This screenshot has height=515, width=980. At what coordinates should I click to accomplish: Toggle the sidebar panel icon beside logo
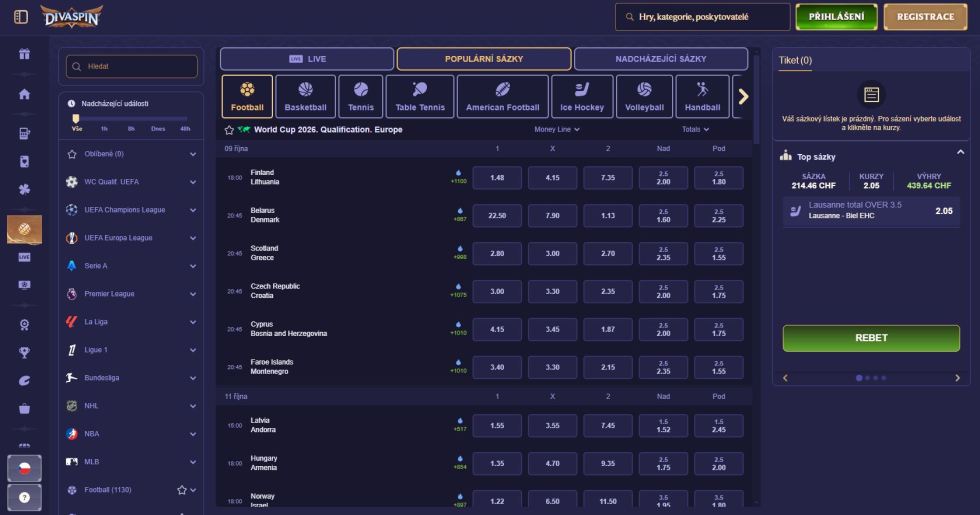[20, 17]
